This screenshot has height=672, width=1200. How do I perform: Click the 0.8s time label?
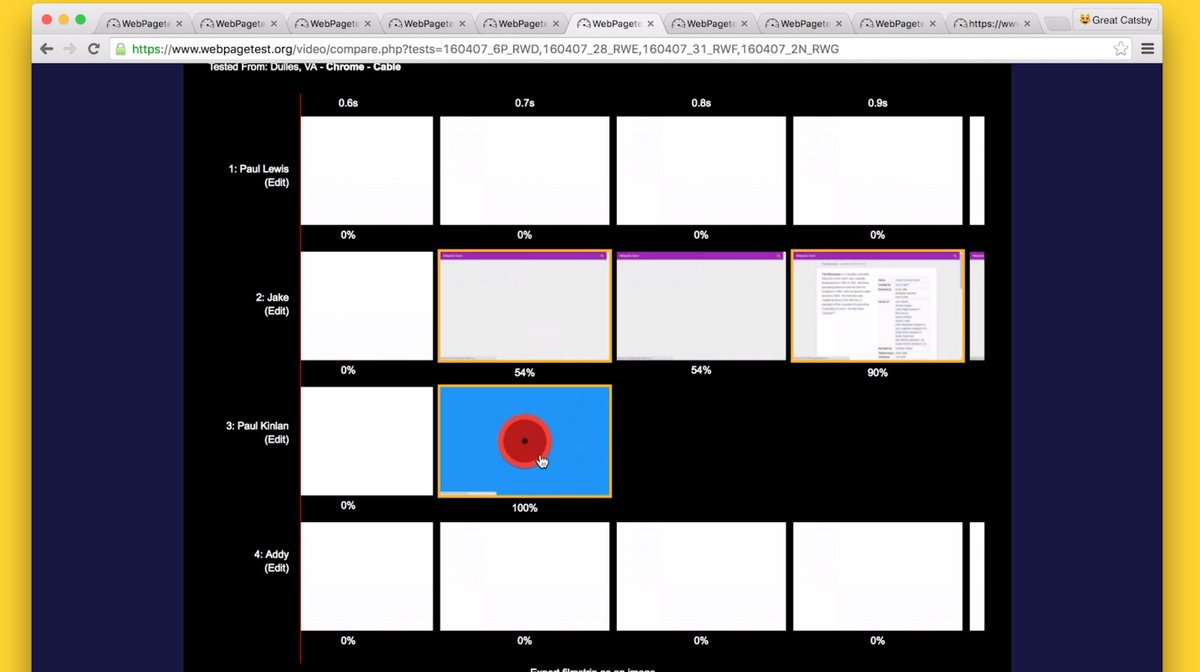pyautogui.click(x=701, y=103)
